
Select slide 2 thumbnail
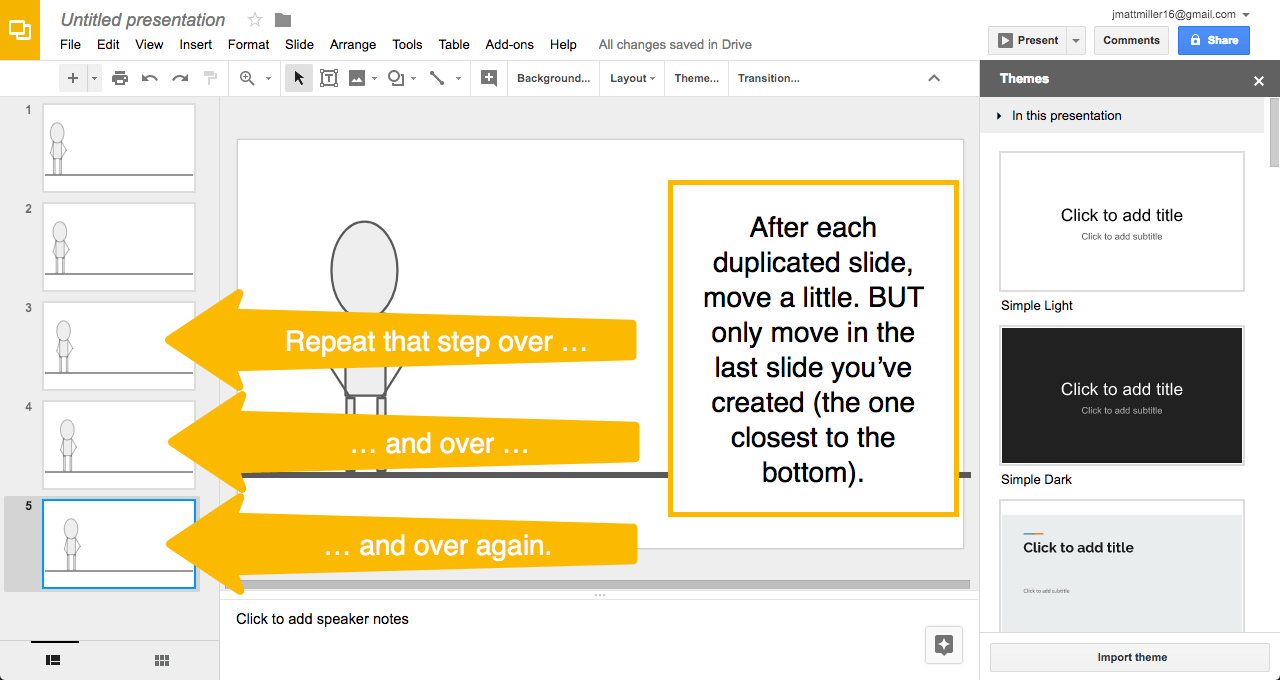tap(119, 247)
